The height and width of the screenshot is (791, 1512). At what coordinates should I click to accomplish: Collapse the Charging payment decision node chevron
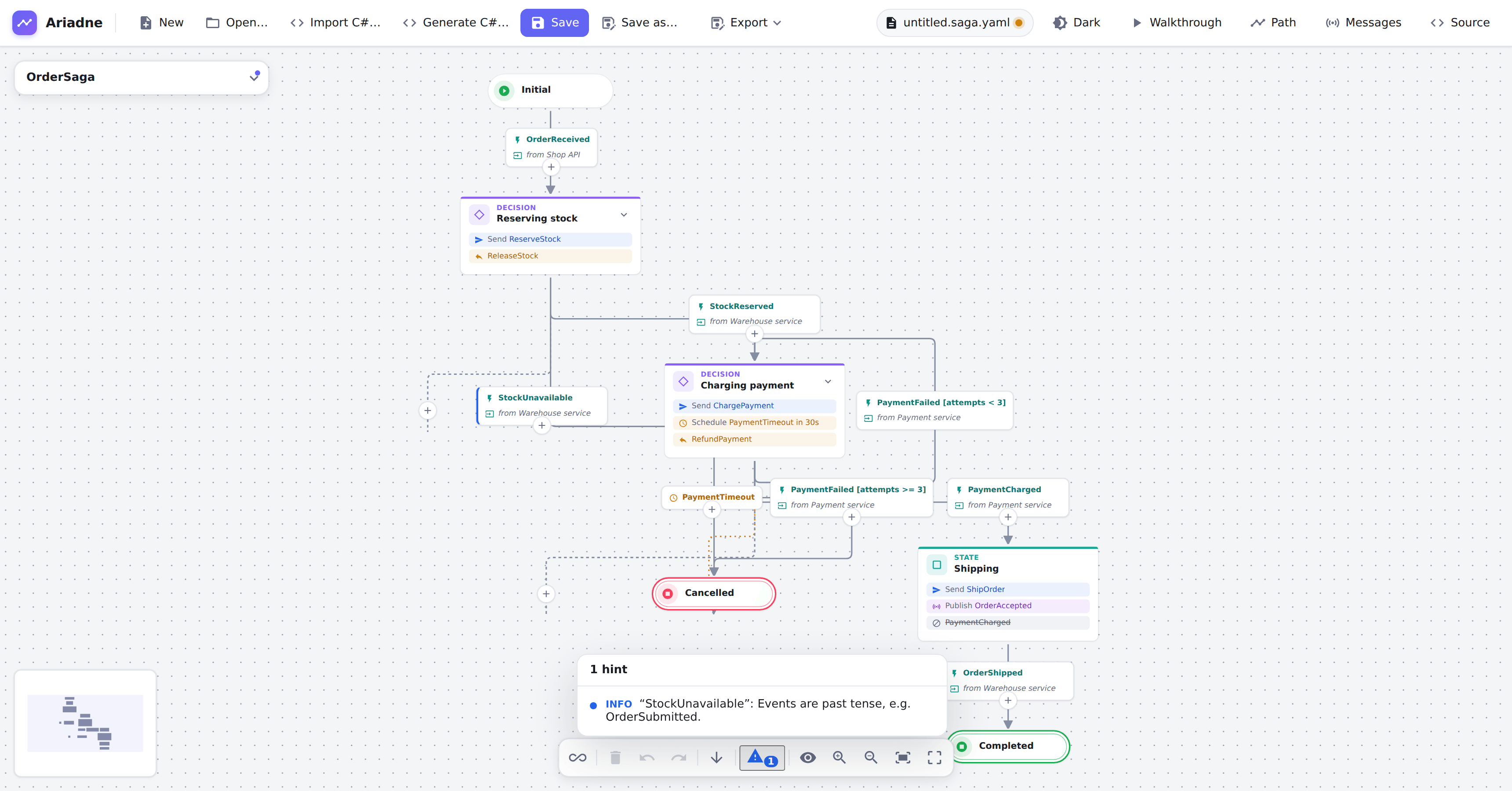pyautogui.click(x=828, y=381)
